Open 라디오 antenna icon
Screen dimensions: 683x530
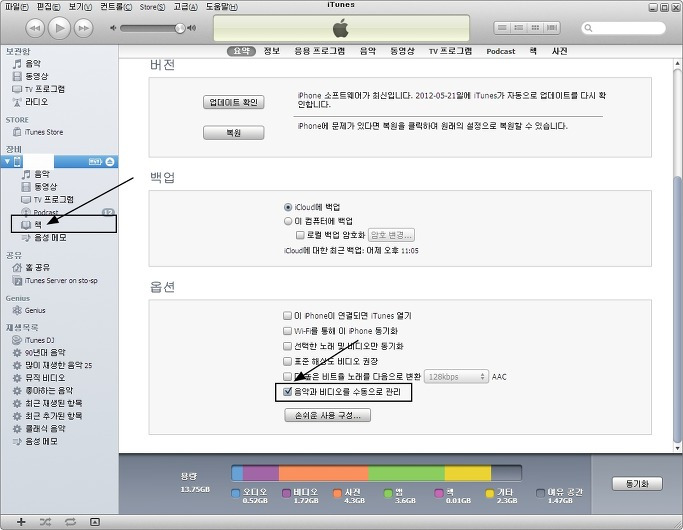pyautogui.click(x=17, y=102)
